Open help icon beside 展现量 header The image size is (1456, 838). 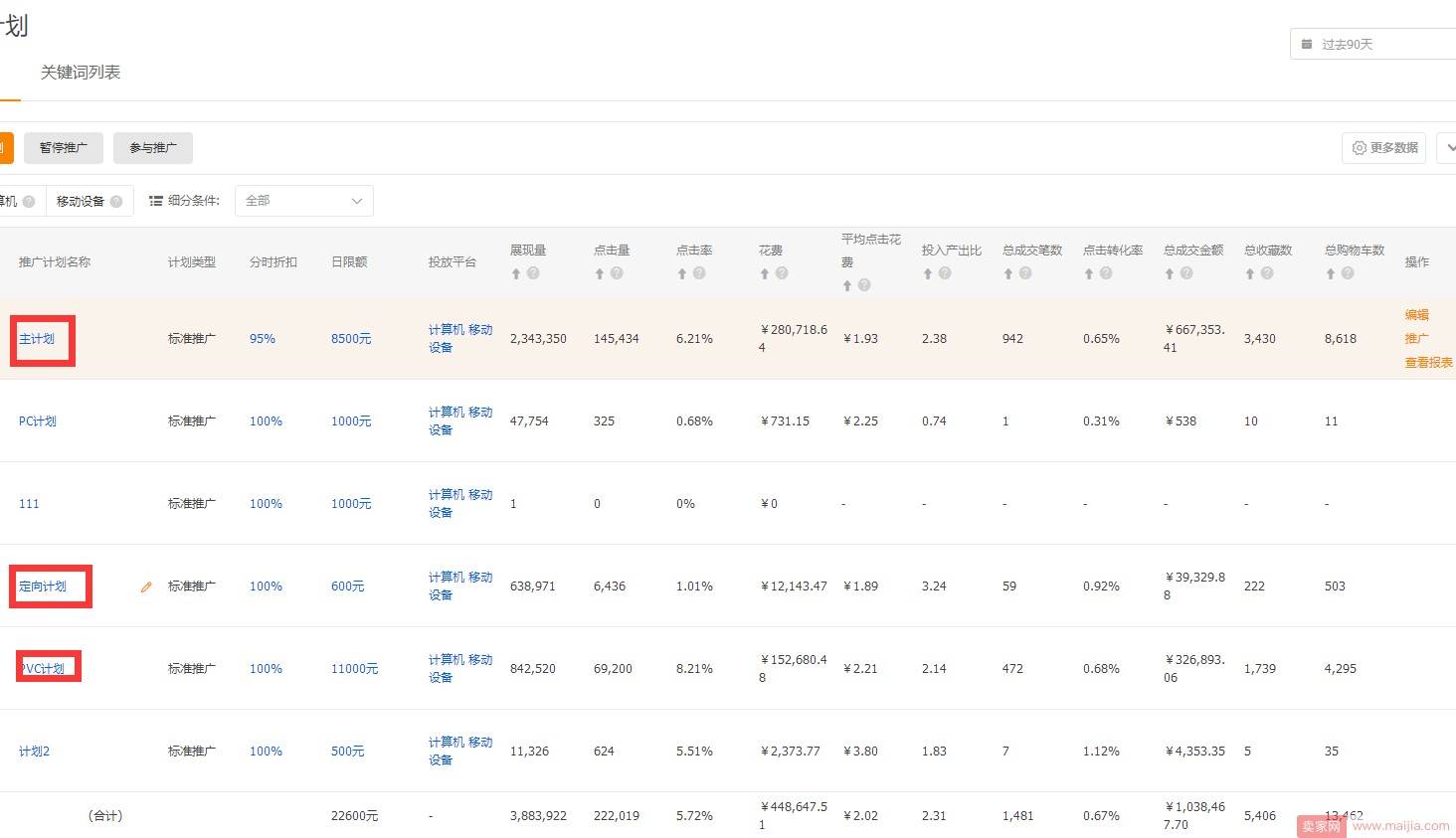(533, 273)
